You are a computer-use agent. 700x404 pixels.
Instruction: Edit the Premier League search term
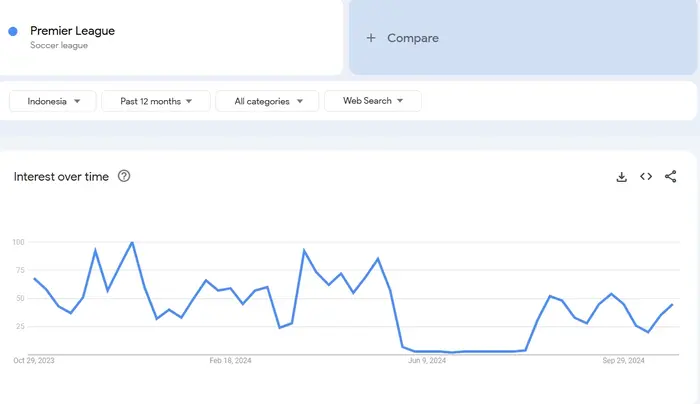pos(72,31)
